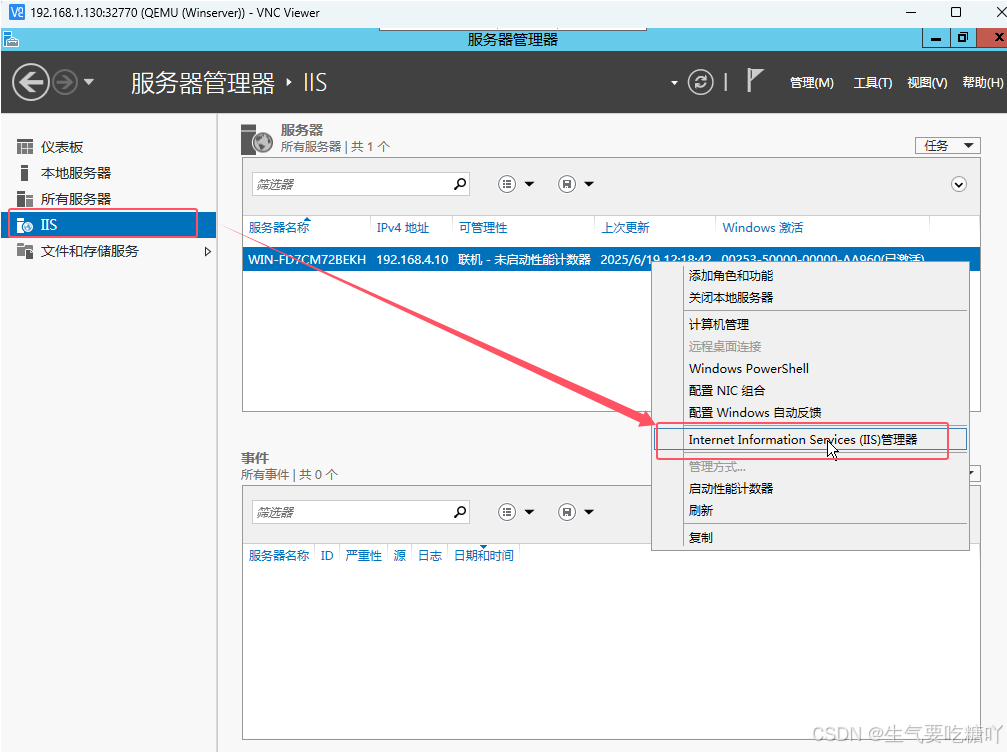Collapse servers filter panel with chevron

pyautogui.click(x=958, y=184)
